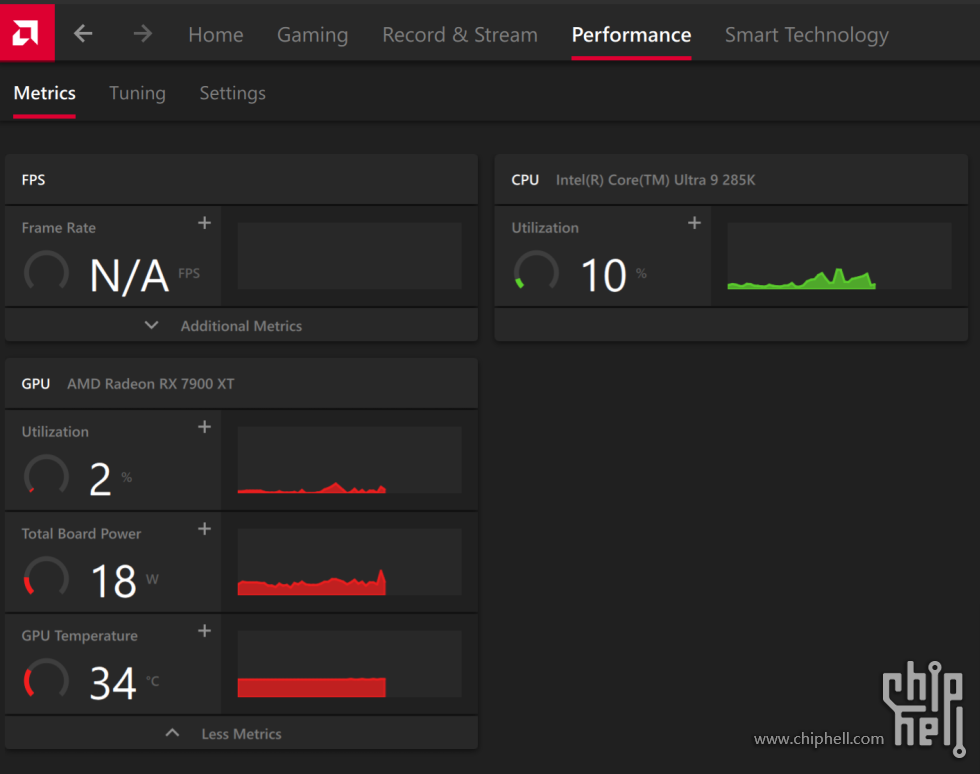Click Intel(R) Core(TM) Ultra 9 285K text
Viewport: 980px width, 774px height.
click(x=656, y=180)
